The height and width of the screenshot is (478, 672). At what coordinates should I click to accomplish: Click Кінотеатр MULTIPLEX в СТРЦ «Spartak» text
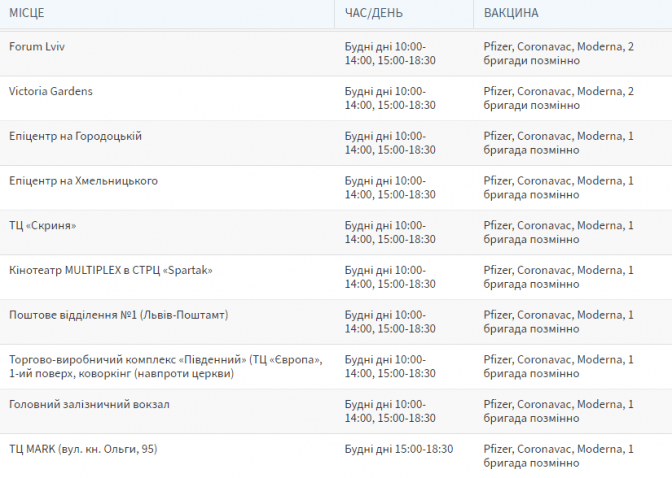(111, 271)
